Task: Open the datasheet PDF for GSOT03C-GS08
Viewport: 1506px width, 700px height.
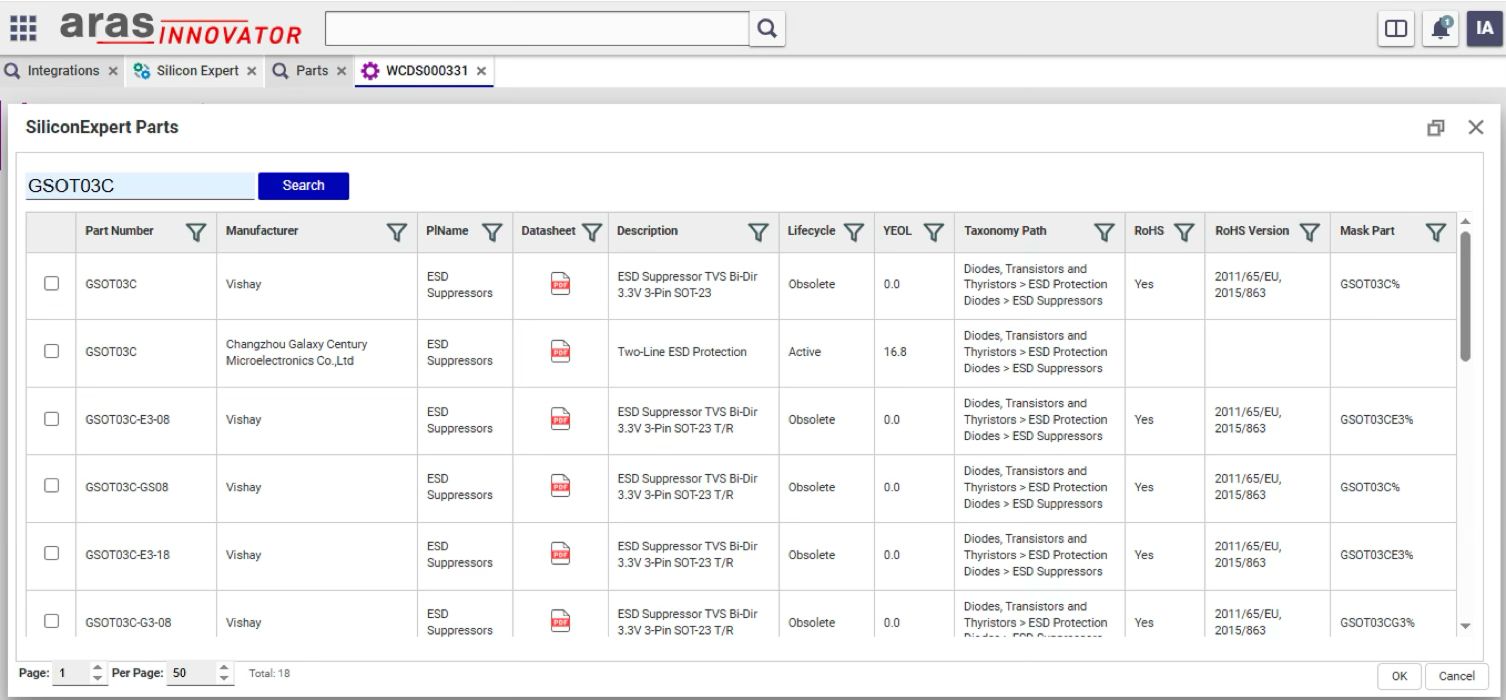Action: [561, 487]
